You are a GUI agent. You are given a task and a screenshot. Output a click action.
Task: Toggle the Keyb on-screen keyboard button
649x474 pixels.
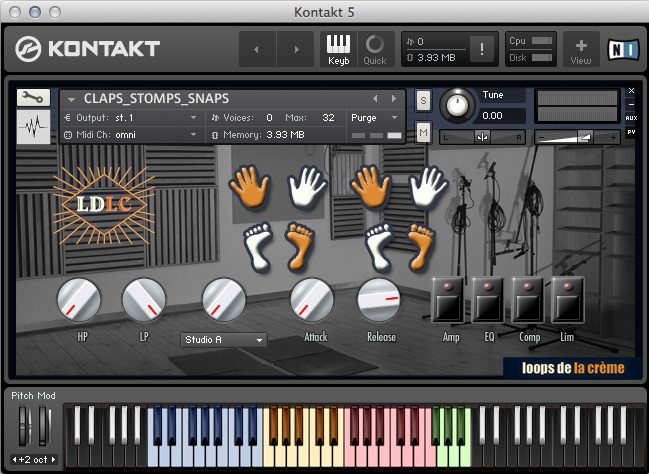(339, 49)
